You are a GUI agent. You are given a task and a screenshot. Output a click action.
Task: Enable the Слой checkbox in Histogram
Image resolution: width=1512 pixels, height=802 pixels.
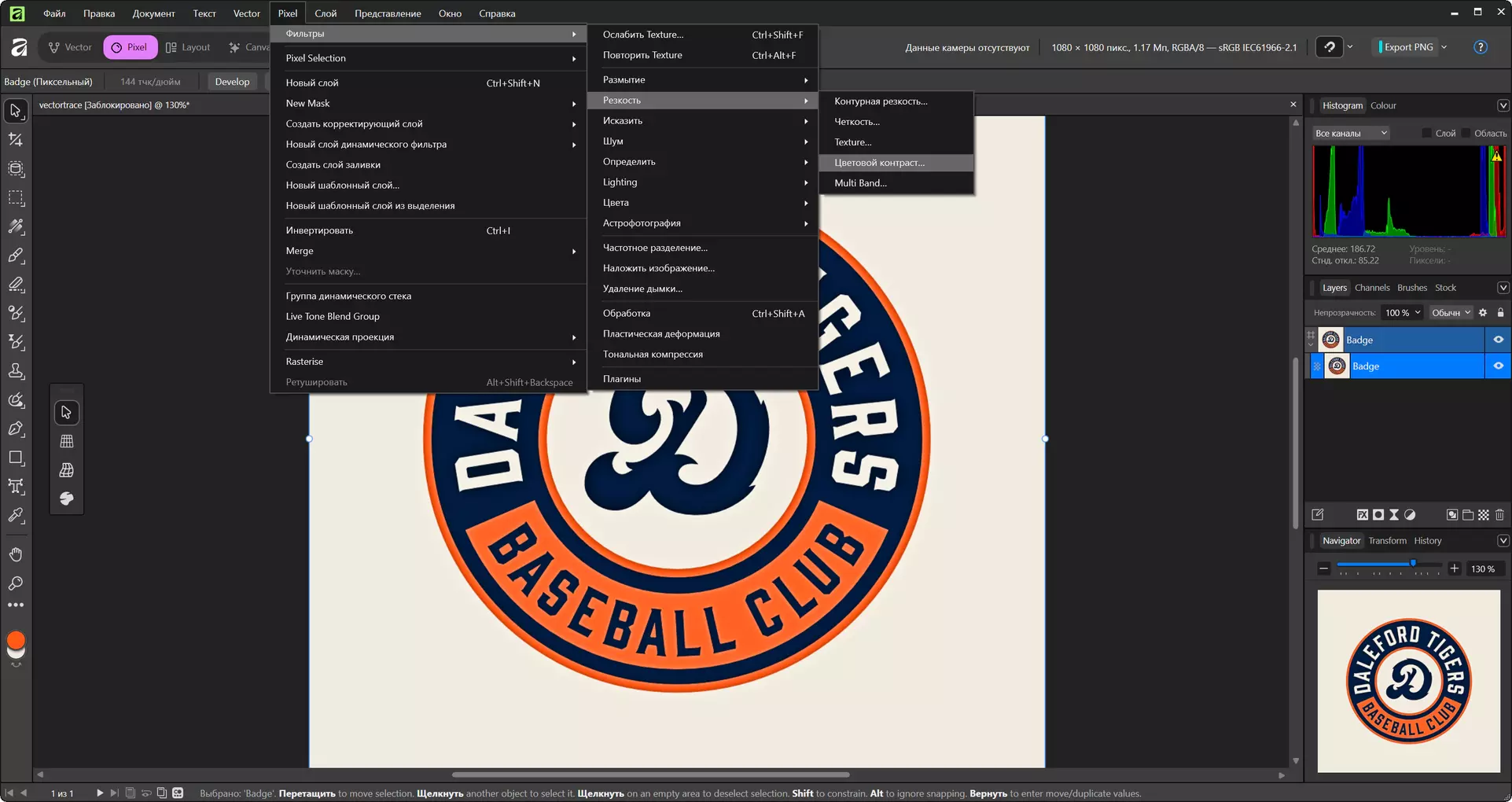pos(1426,133)
